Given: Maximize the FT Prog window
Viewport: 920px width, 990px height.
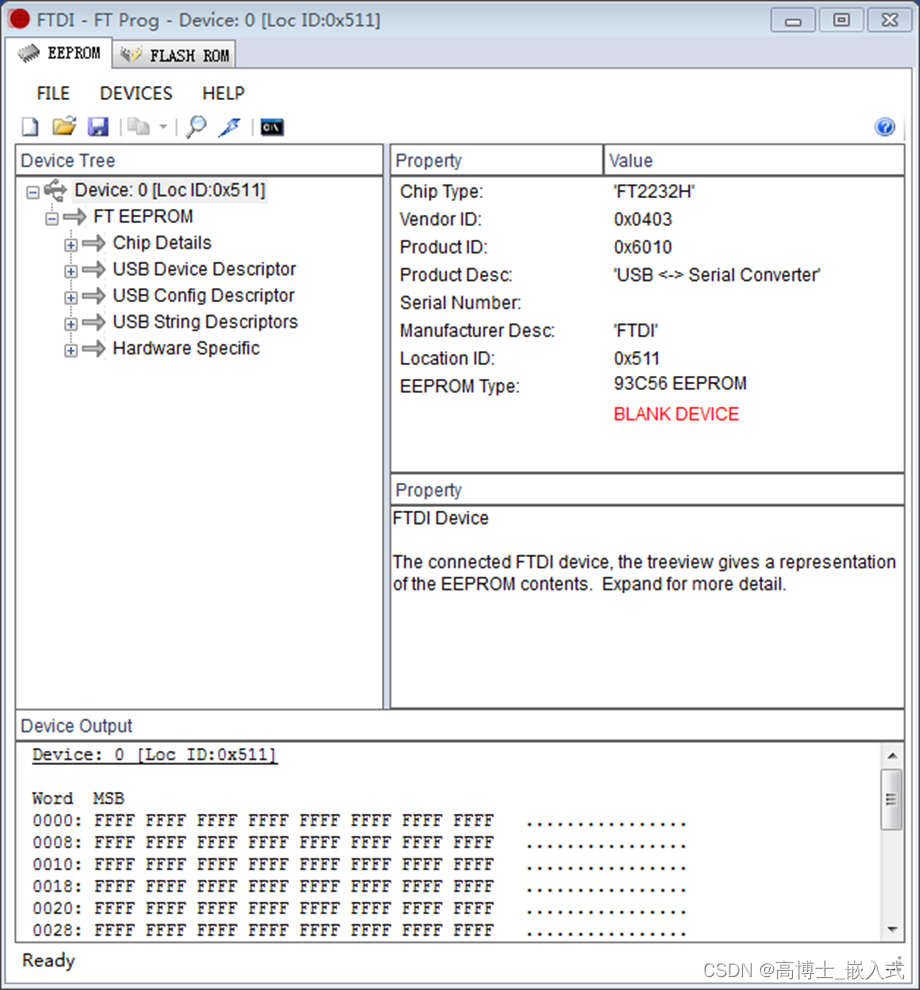Looking at the screenshot, I should [x=841, y=20].
